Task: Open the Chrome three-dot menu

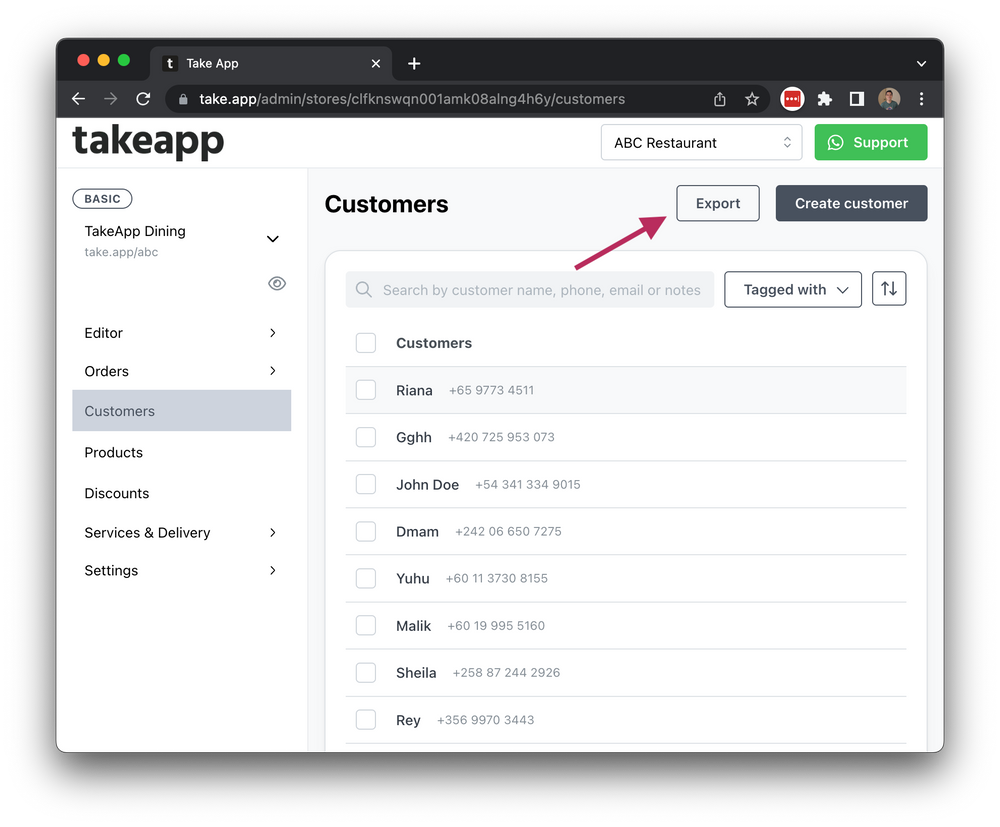Action: point(921,99)
